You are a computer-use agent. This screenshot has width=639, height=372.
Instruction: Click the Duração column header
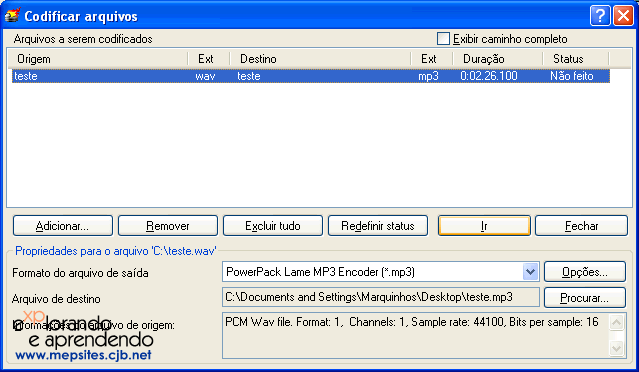(498, 59)
